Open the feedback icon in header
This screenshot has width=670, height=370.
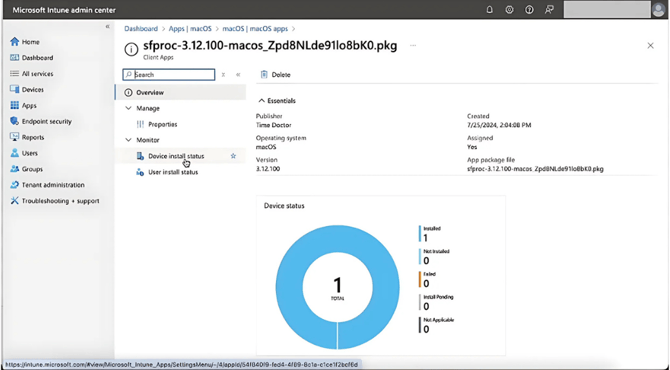click(549, 10)
